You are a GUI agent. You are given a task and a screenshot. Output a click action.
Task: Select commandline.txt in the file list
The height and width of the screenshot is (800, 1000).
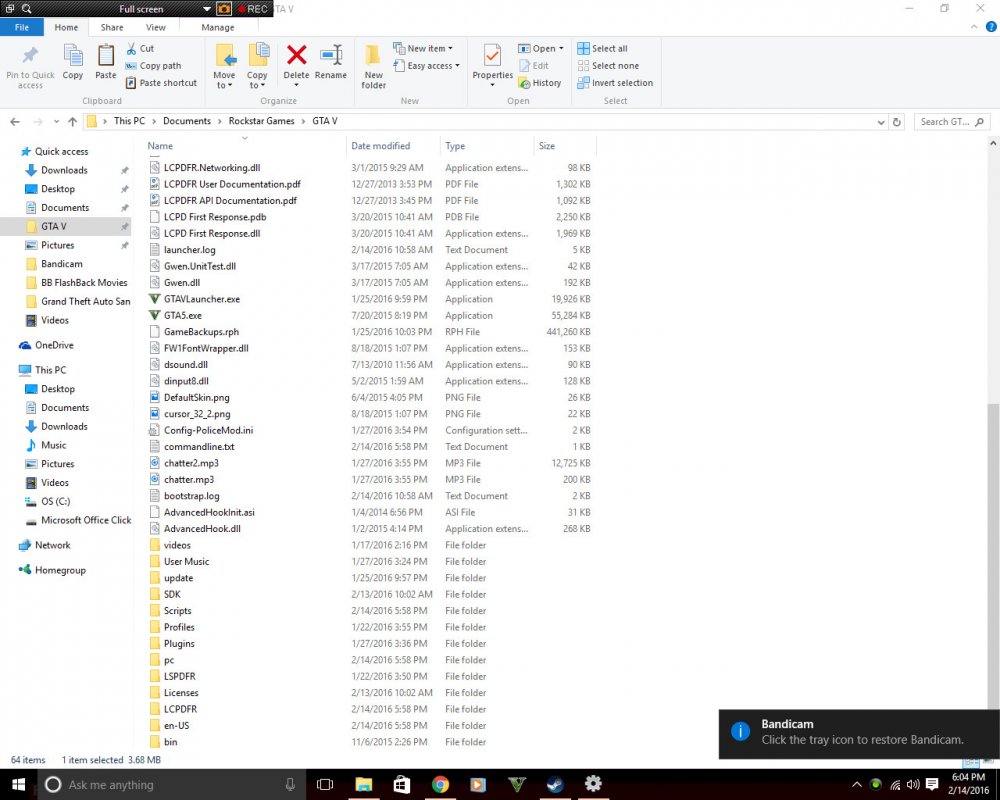[199, 447]
